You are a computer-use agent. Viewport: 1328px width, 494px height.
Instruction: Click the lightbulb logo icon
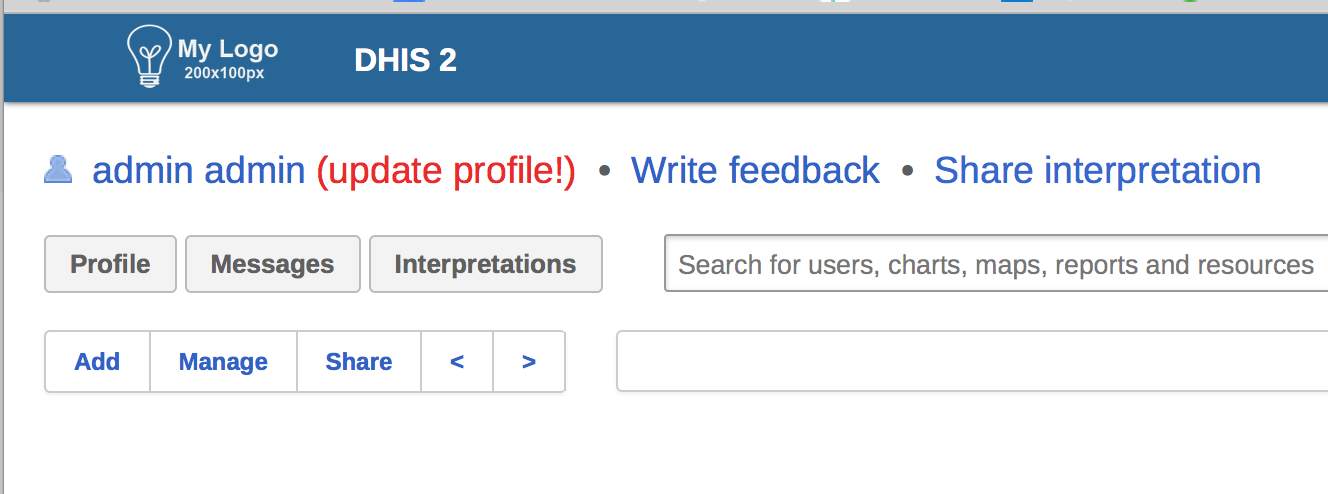(149, 56)
